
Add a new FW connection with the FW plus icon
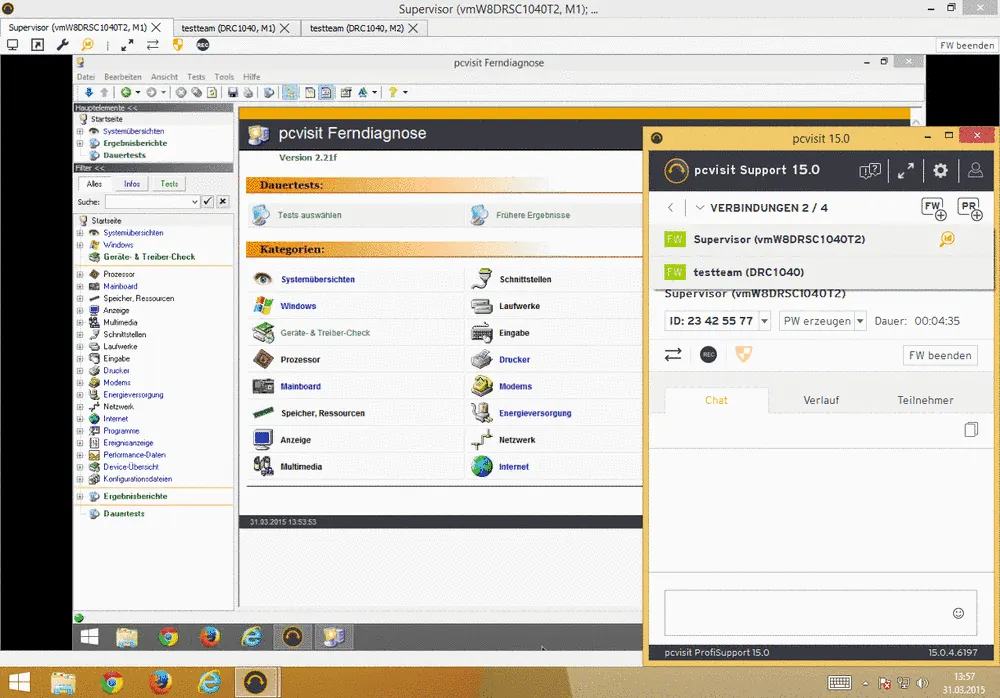(934, 209)
